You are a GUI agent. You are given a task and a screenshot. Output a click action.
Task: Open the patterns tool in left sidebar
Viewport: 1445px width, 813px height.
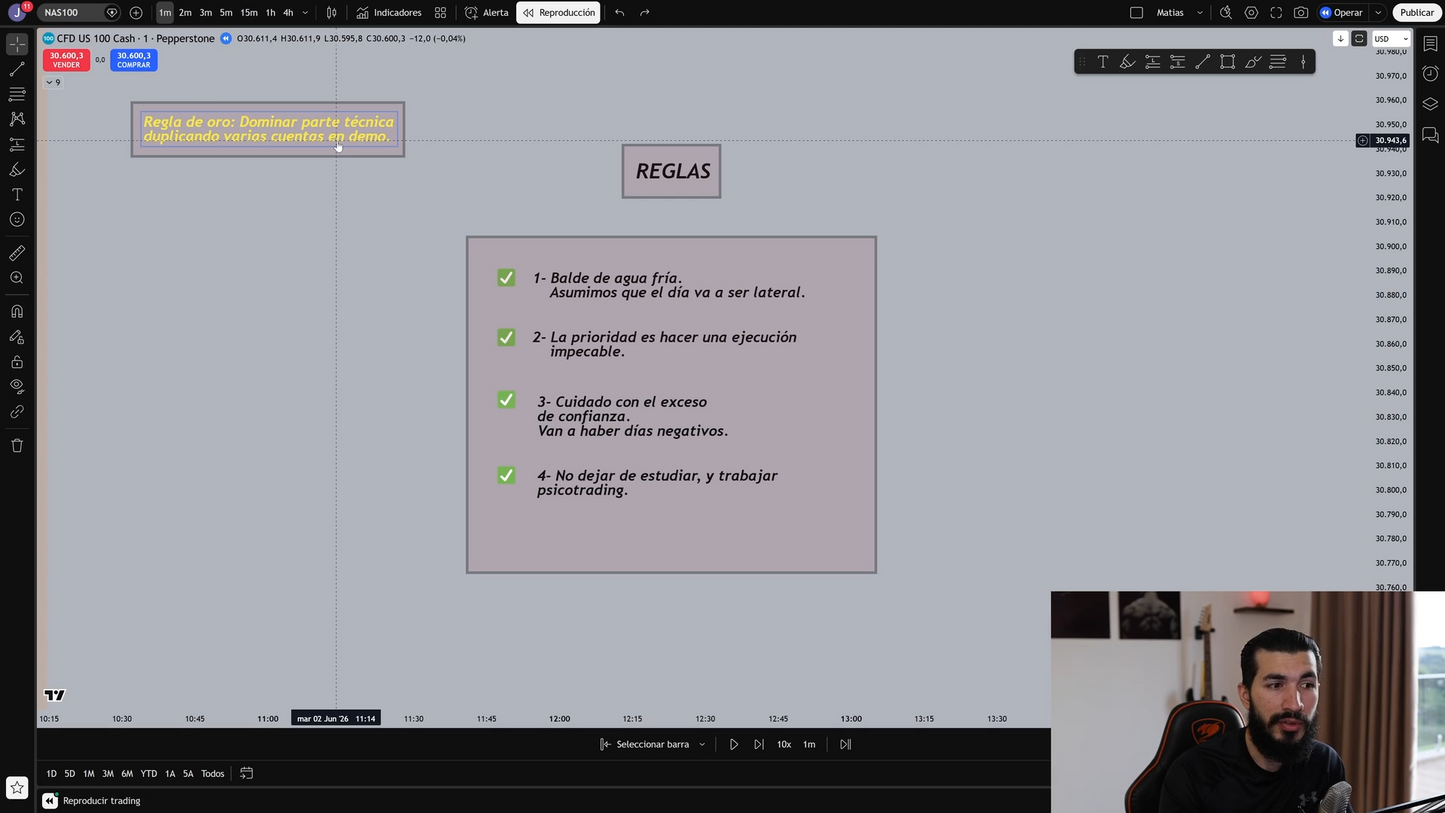17,119
